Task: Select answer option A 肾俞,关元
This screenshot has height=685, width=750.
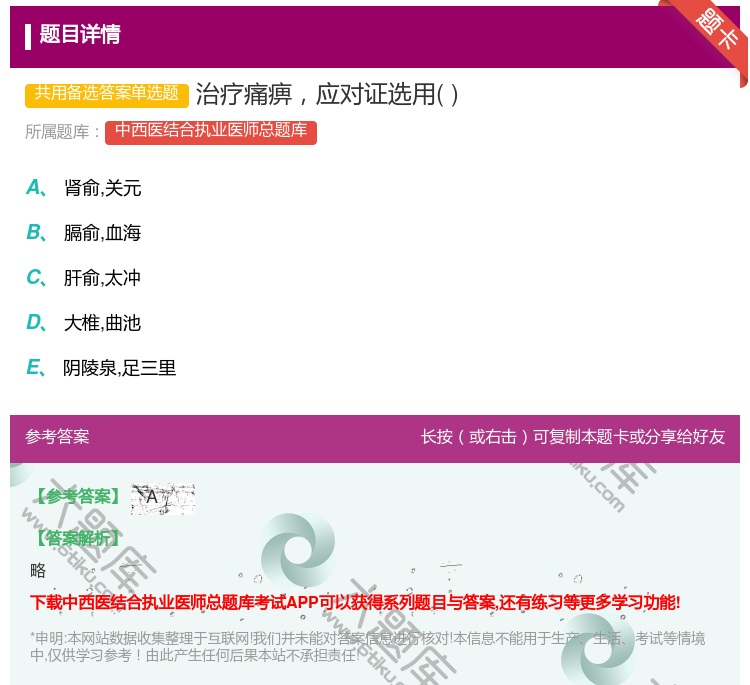Action: [84, 188]
